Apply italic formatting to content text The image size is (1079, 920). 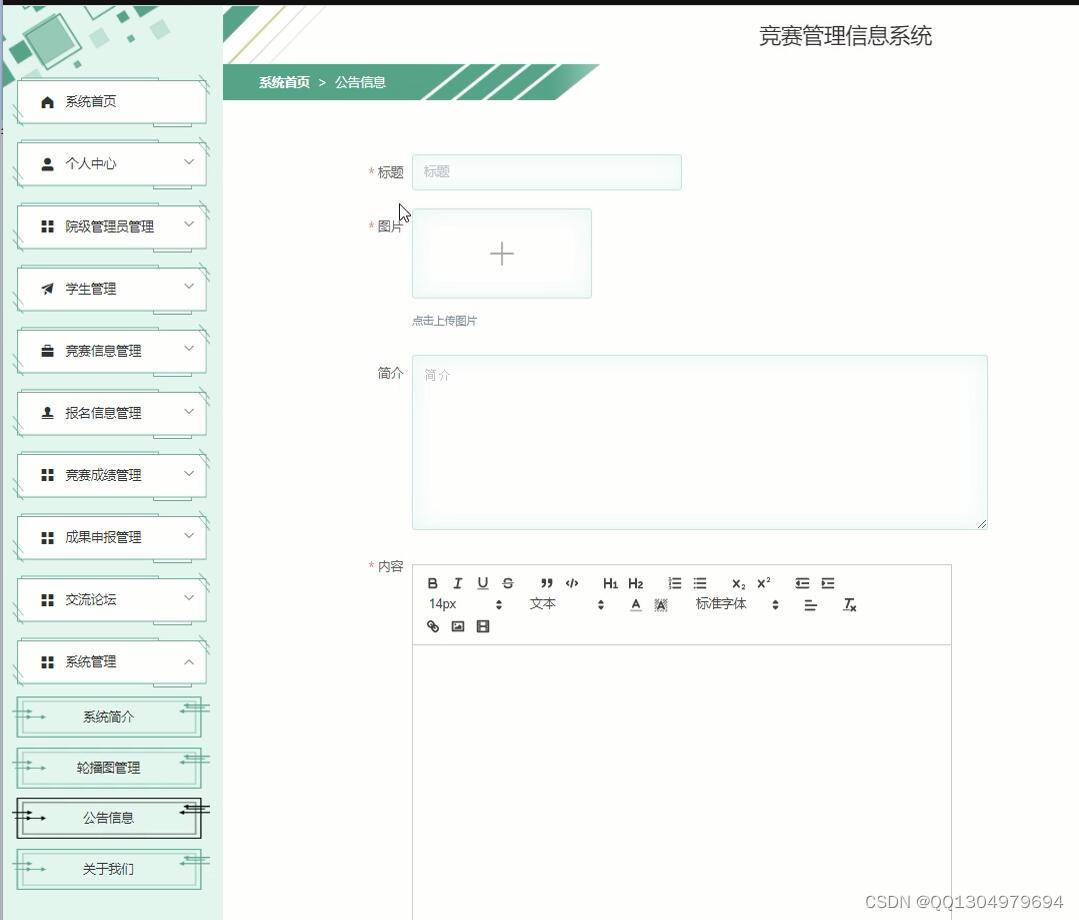click(457, 583)
